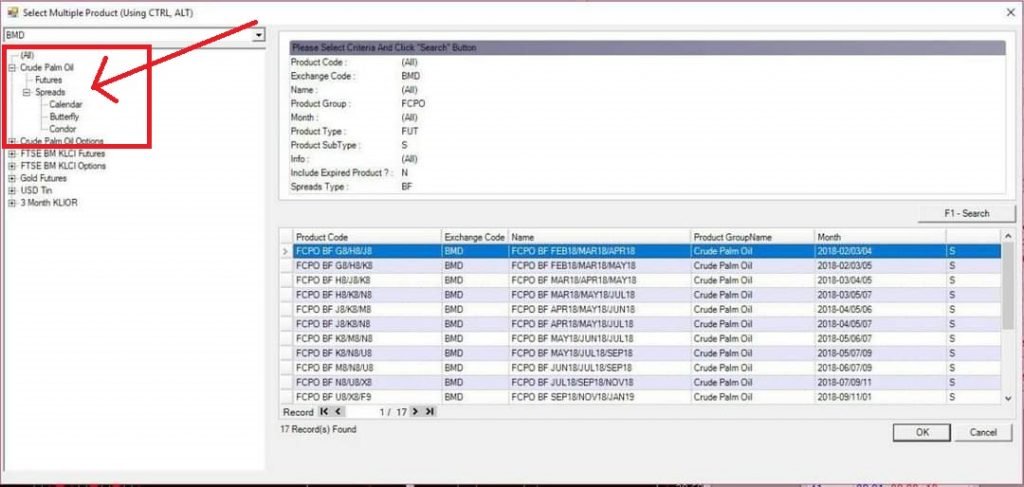This screenshot has height=487, width=1024.
Task: Select Condor spread type in tree
Action: (63, 129)
